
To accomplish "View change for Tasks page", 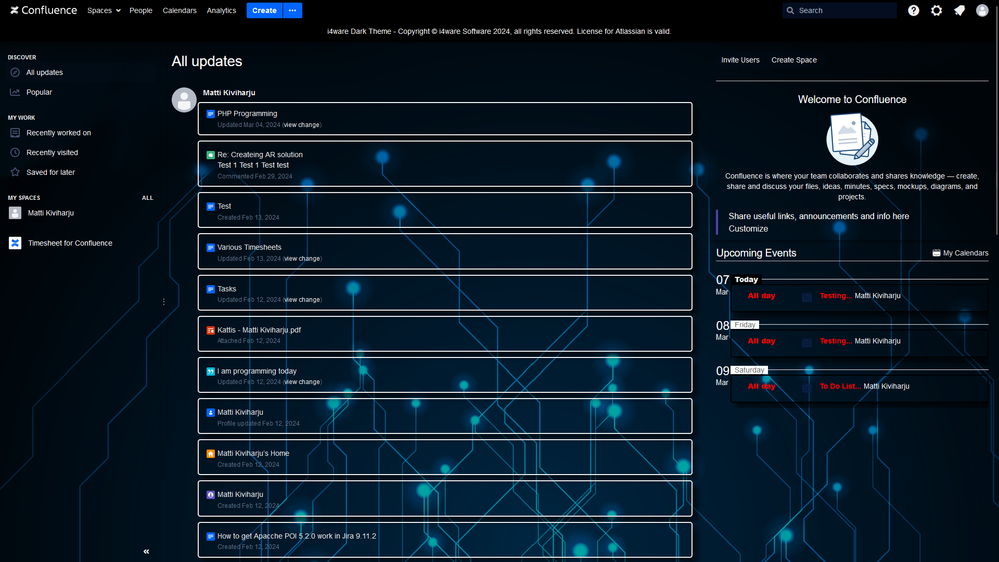I will (302, 299).
